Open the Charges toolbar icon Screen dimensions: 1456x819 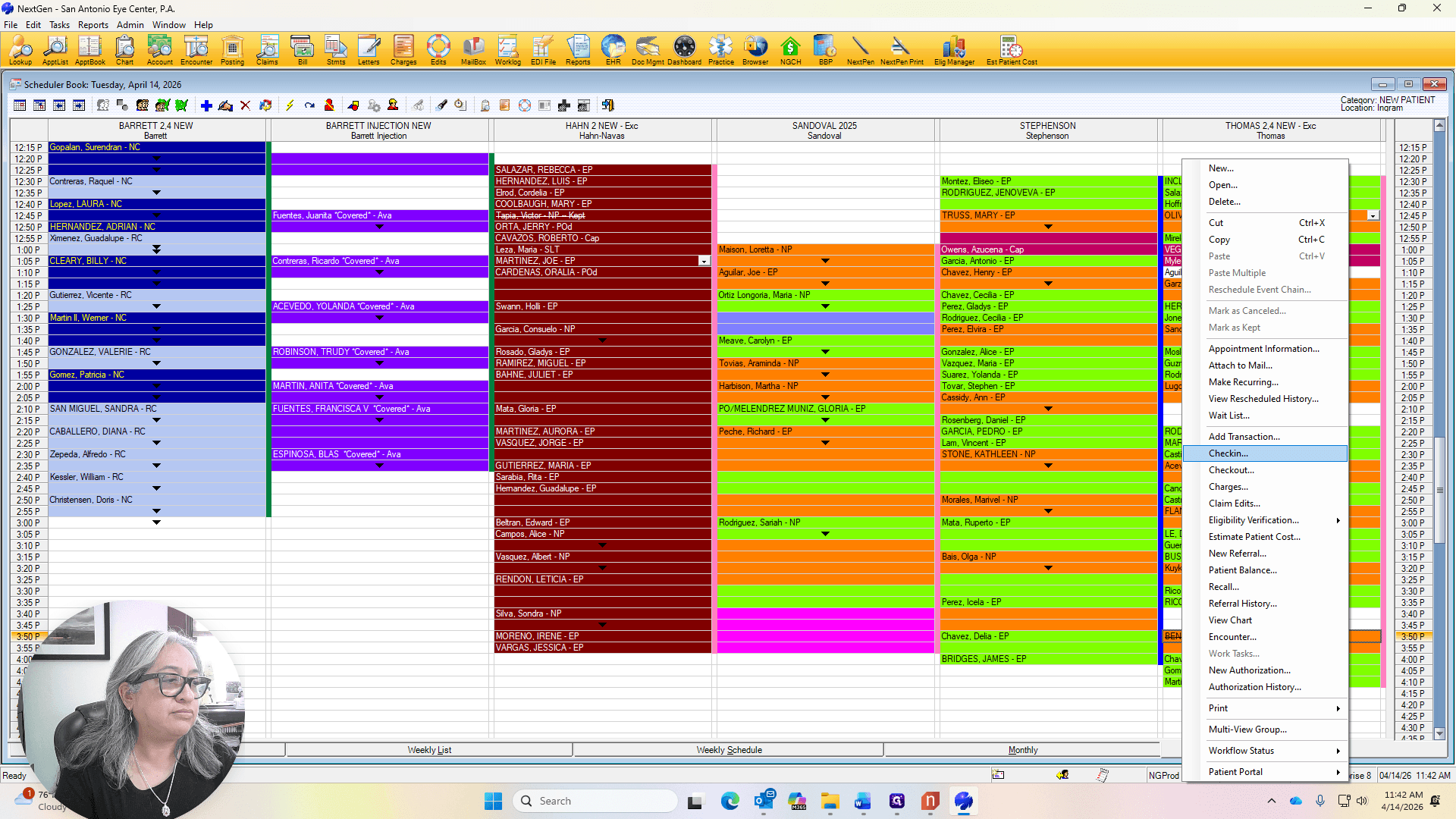(403, 50)
